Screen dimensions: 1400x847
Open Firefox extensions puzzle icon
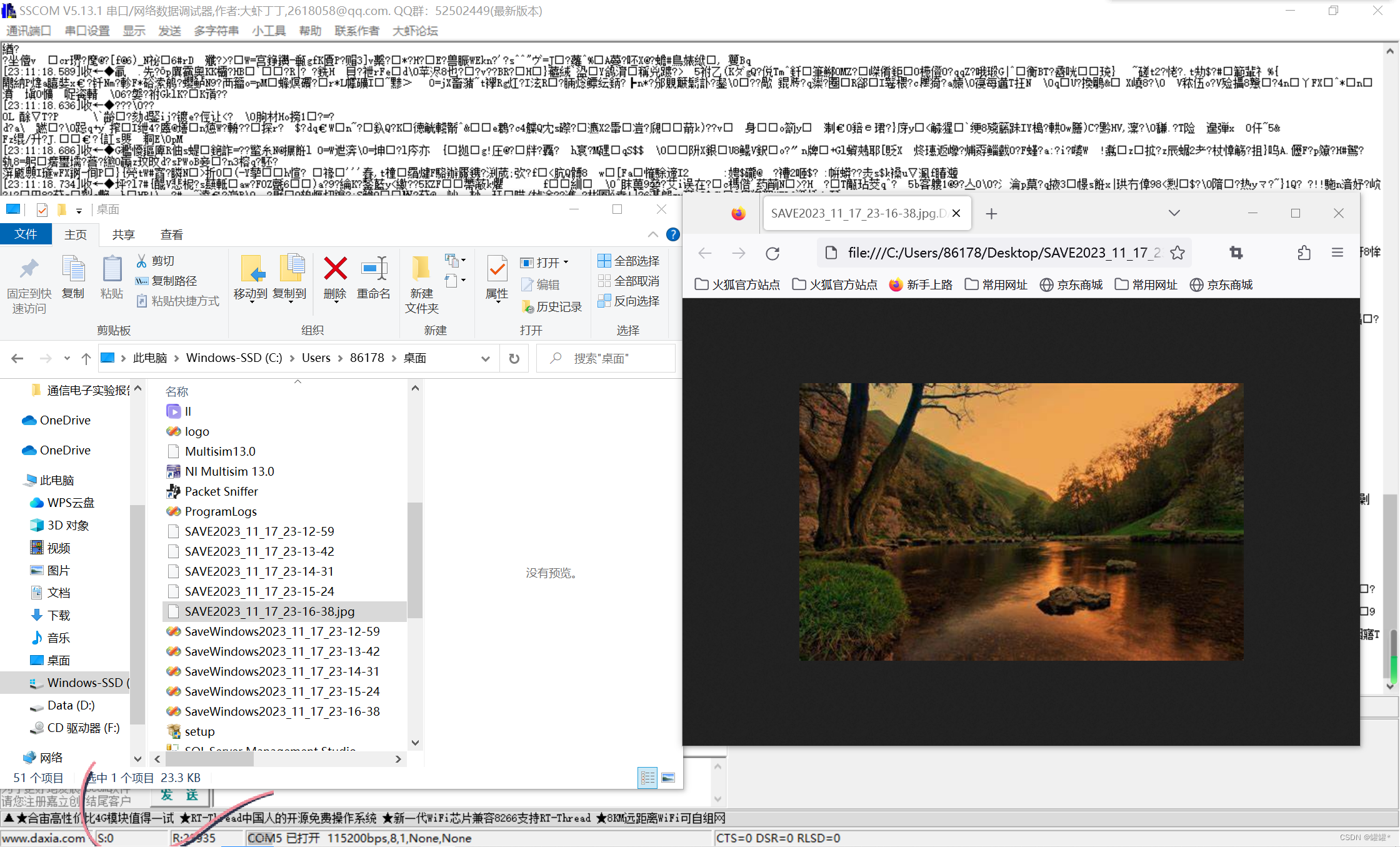pyautogui.click(x=1303, y=253)
